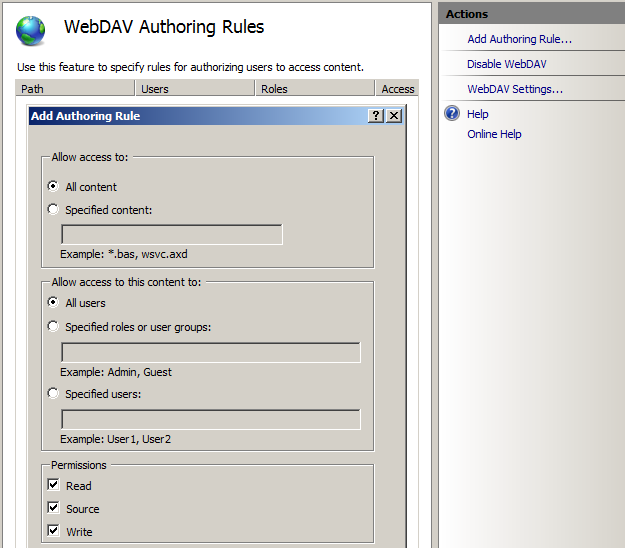Click the WebDAV Authoring Rules page title
Screen dimensions: 625x548
click(x=164, y=27)
